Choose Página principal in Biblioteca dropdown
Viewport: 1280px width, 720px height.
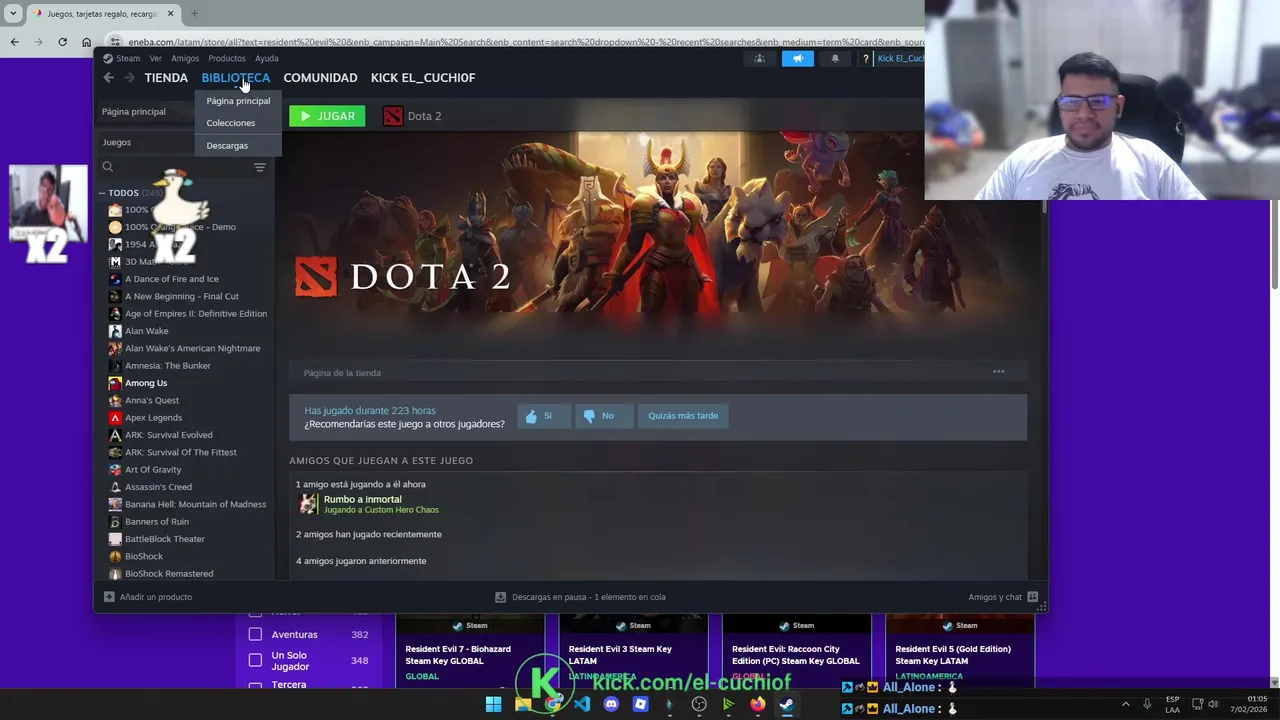tap(238, 101)
